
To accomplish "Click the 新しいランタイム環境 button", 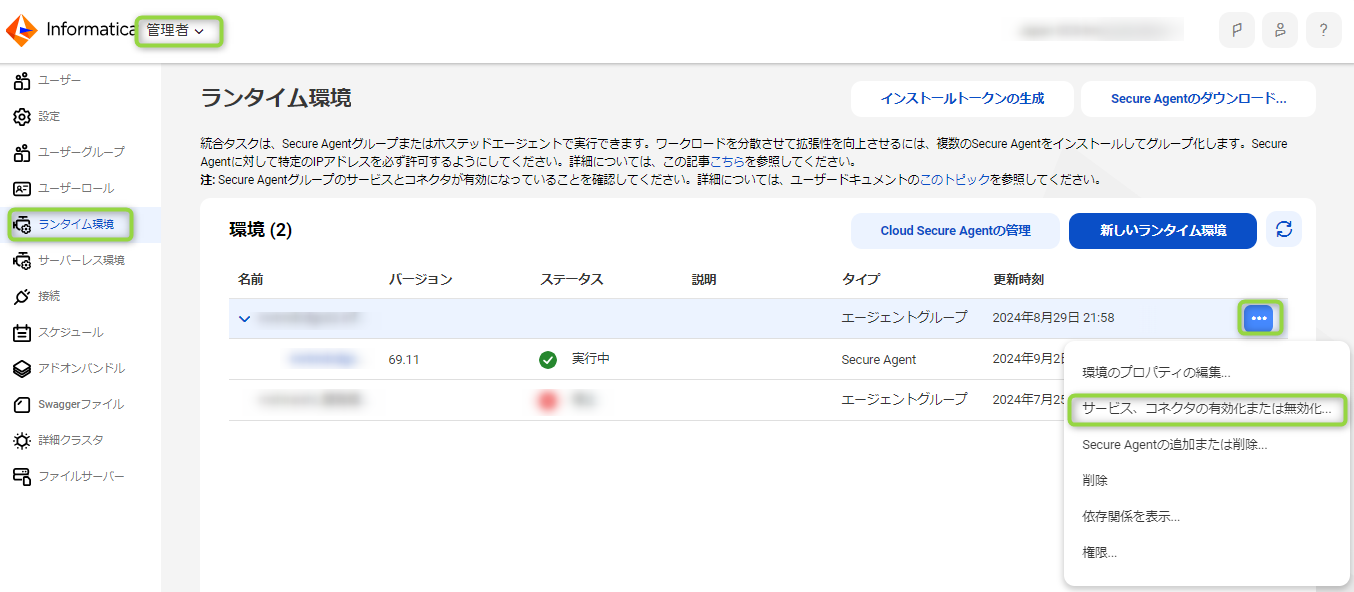I will pos(1162,230).
